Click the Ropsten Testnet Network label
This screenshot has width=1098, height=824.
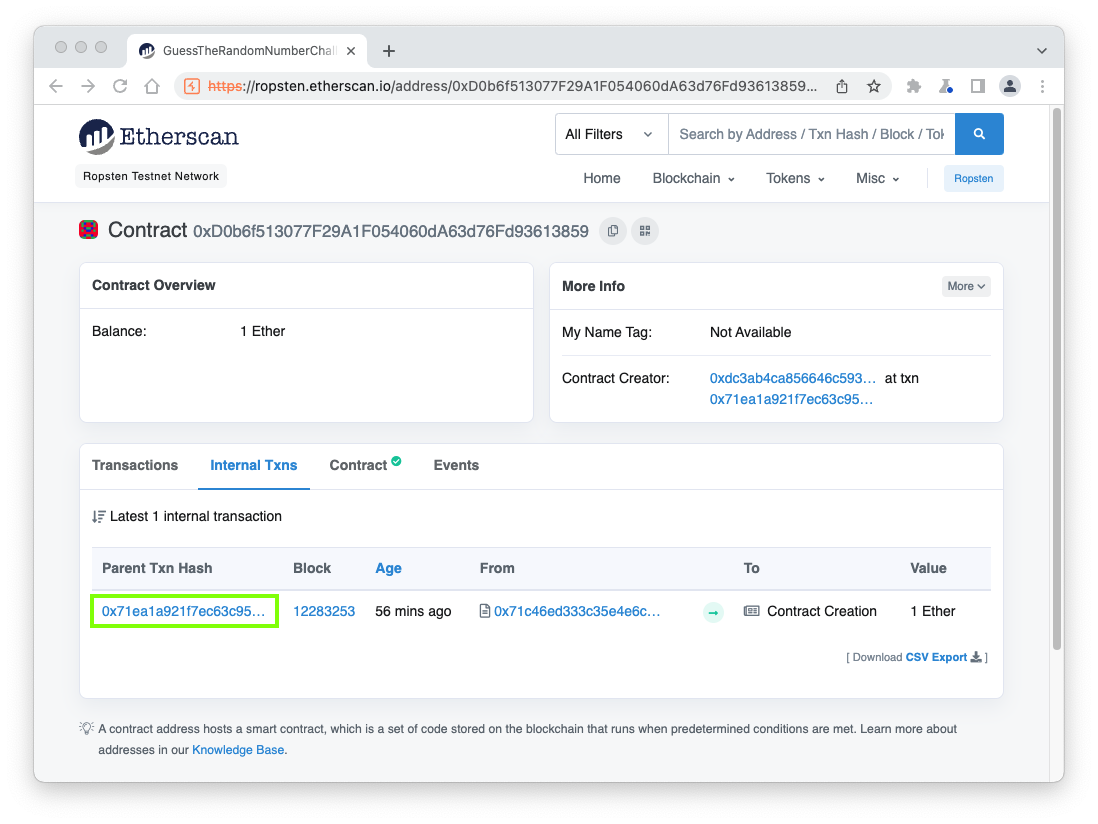pyautogui.click(x=151, y=176)
